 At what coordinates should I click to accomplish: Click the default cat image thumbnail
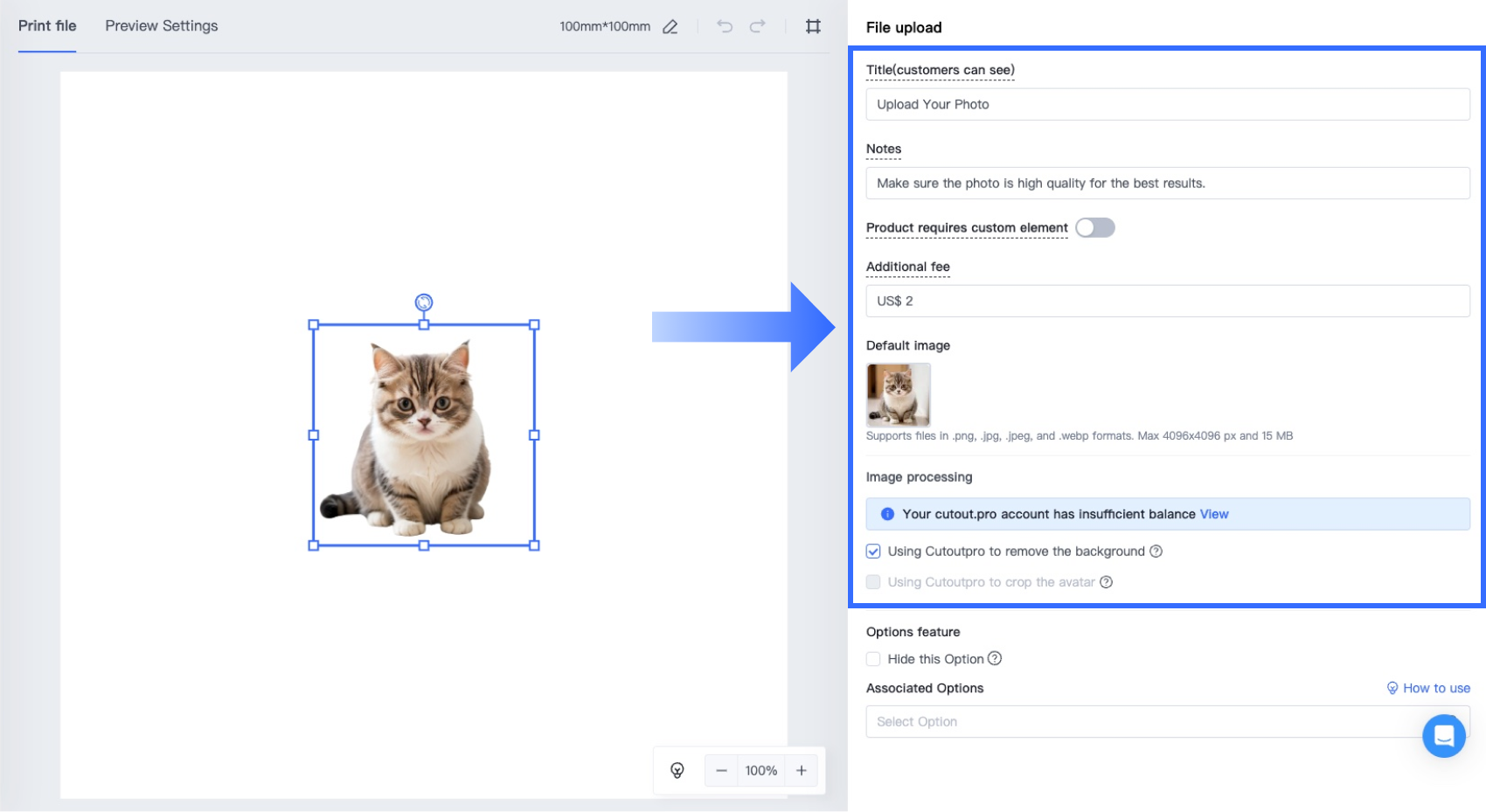pyautogui.click(x=898, y=395)
